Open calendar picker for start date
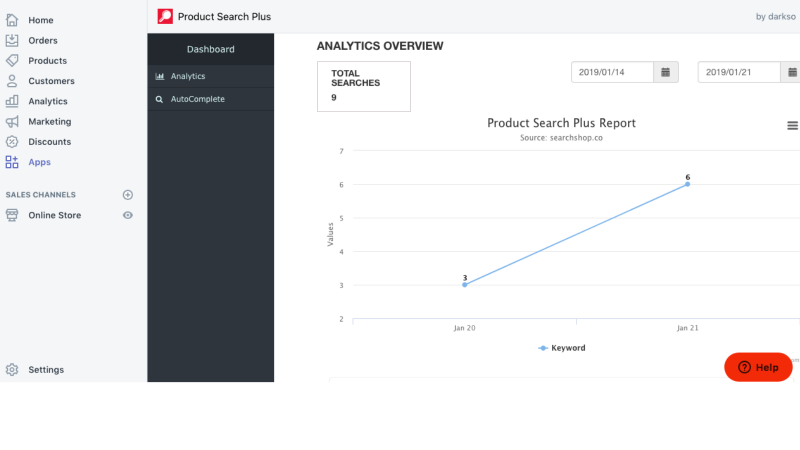 click(665, 72)
